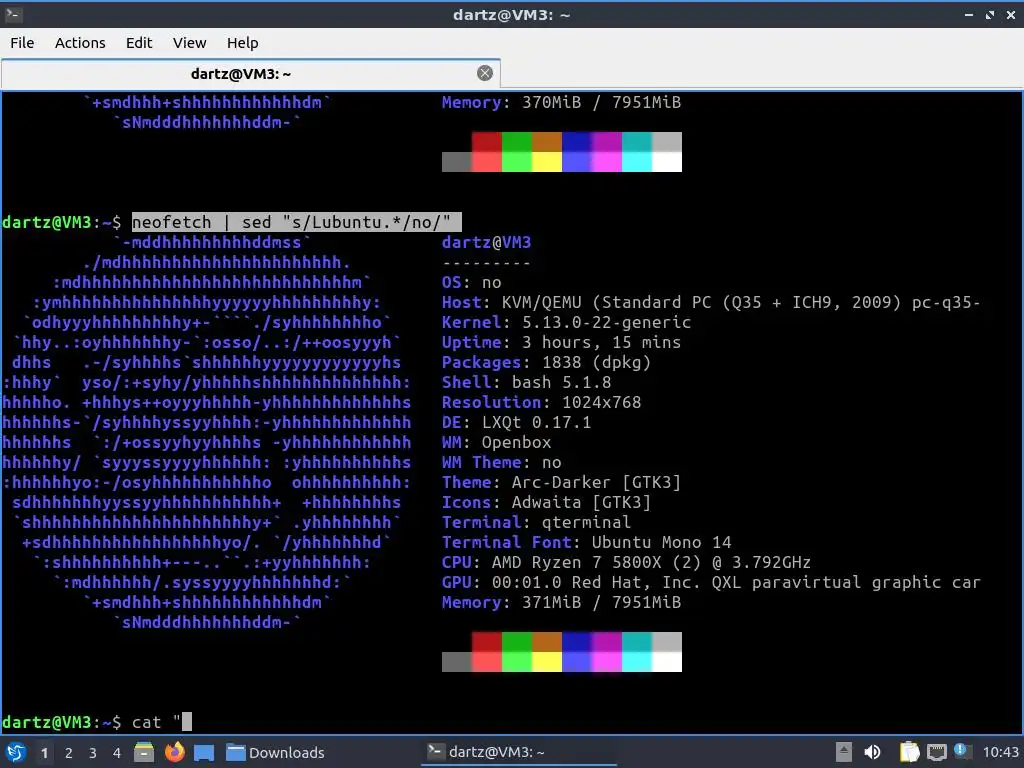Open the View menu

(x=189, y=43)
